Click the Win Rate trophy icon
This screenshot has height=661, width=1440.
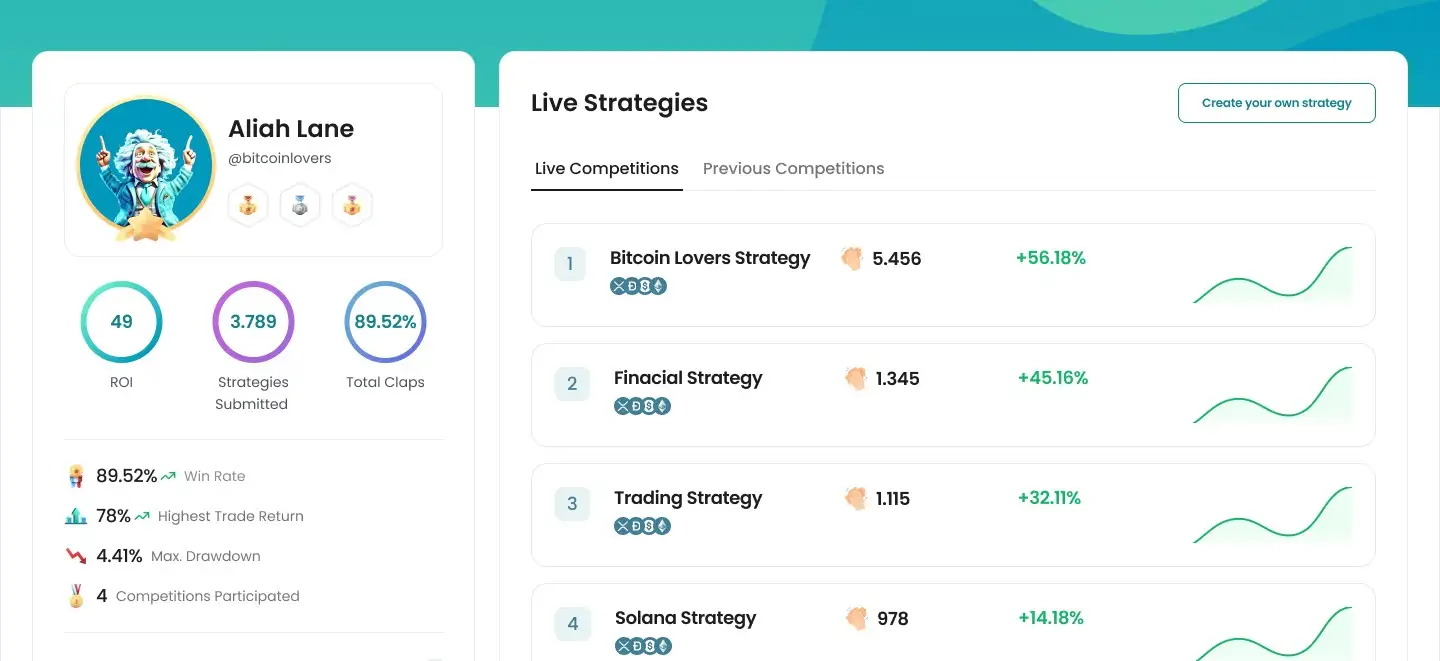pyautogui.click(x=76, y=476)
